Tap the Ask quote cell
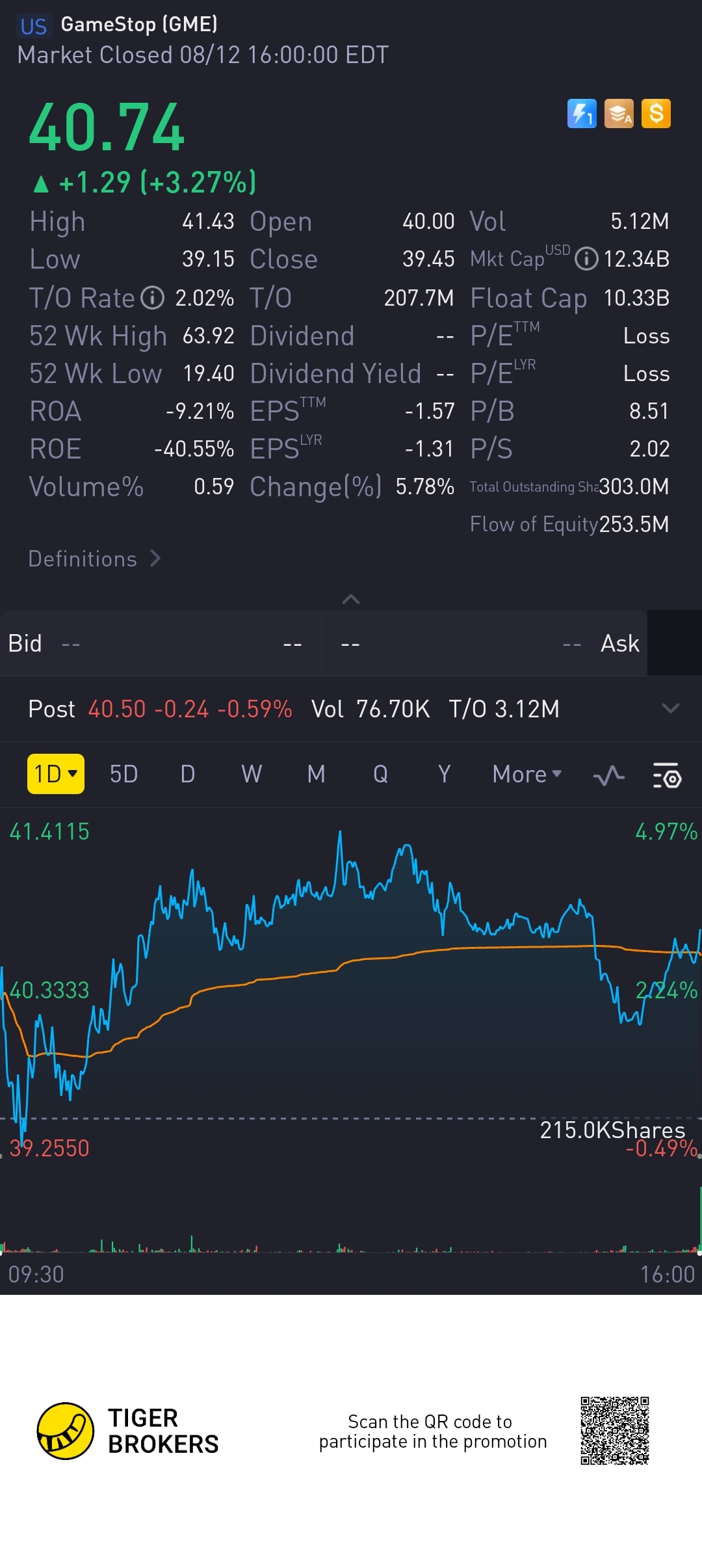Image resolution: width=702 pixels, height=1568 pixels. pos(484,643)
